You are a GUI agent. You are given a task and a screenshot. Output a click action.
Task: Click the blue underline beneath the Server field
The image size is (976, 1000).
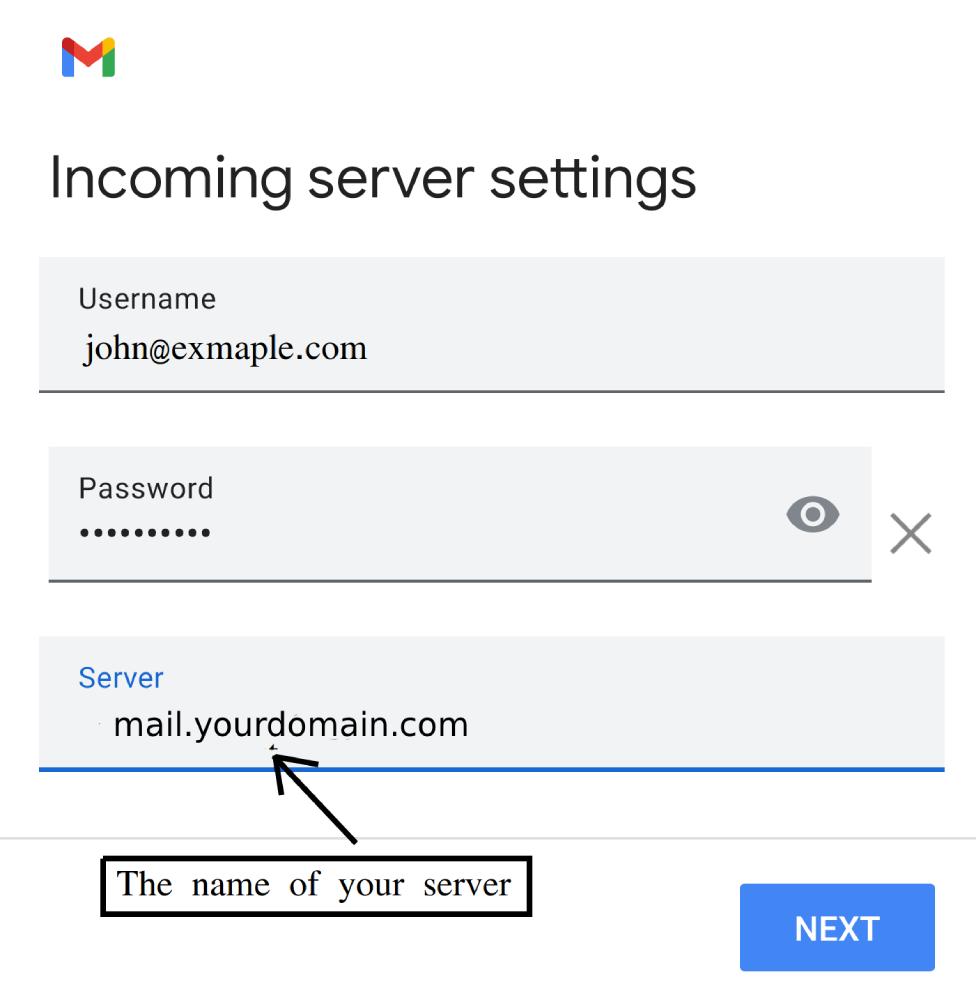490,768
